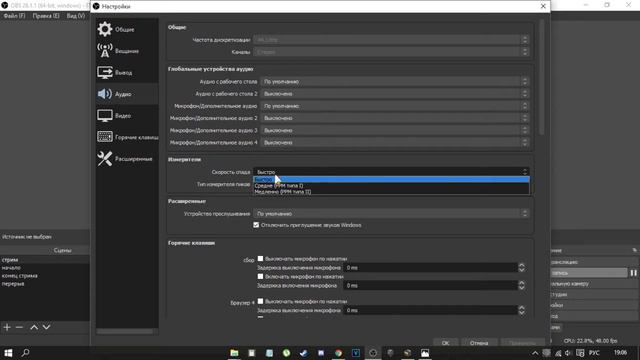Add a scene with the plus icon in OBS main window
This screenshot has height=360, width=640.
[7, 327]
